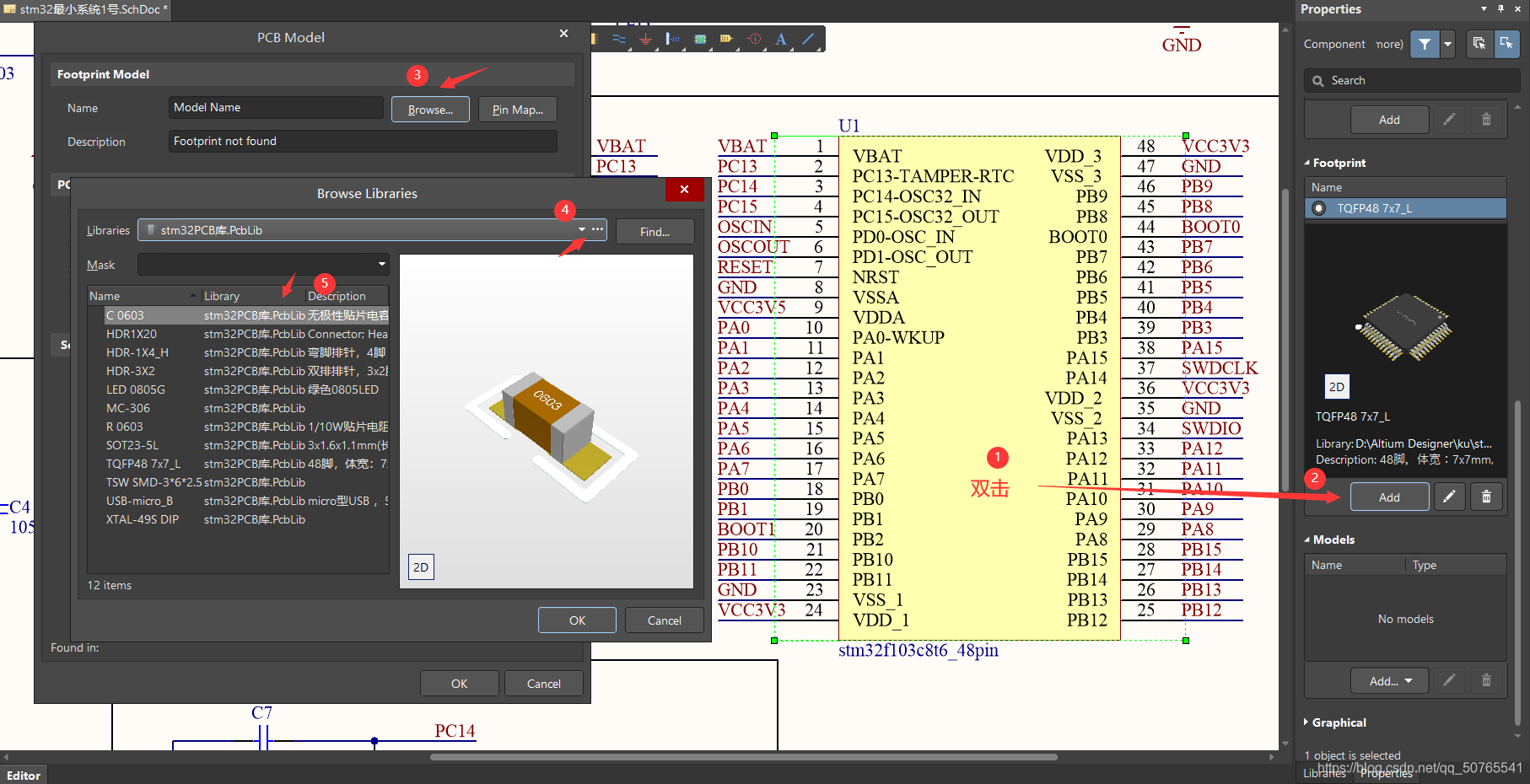Image resolution: width=1530 pixels, height=784 pixels.
Task: Select the TQFP48 7x7_L footprint radio button
Action: (1319, 208)
